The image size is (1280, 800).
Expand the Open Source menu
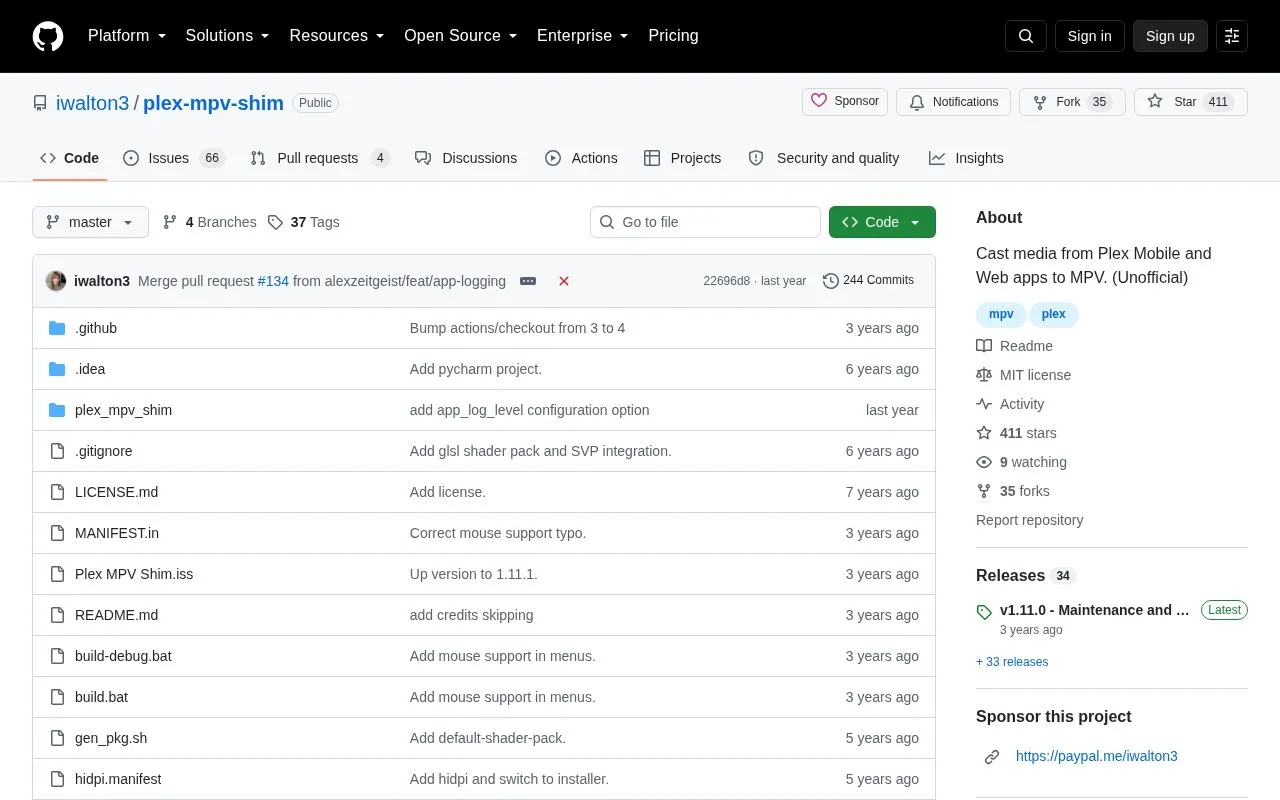461,36
